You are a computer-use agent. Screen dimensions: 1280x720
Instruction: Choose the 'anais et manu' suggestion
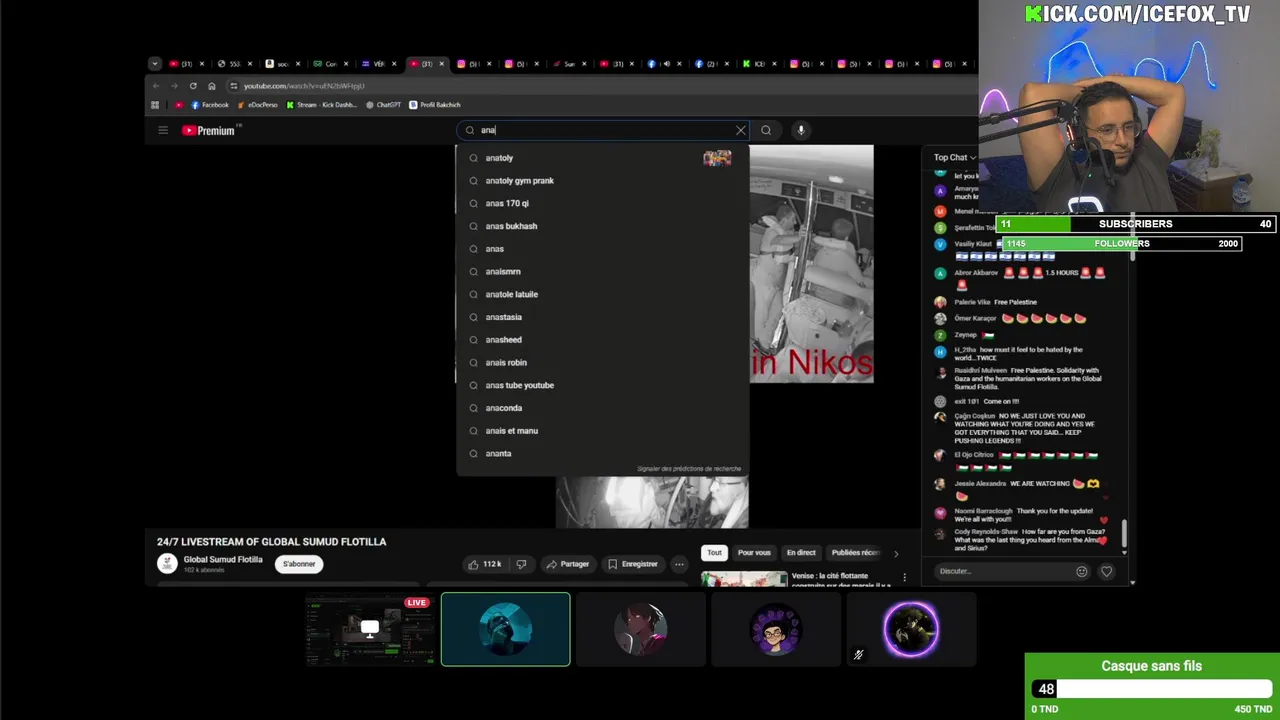point(603,431)
